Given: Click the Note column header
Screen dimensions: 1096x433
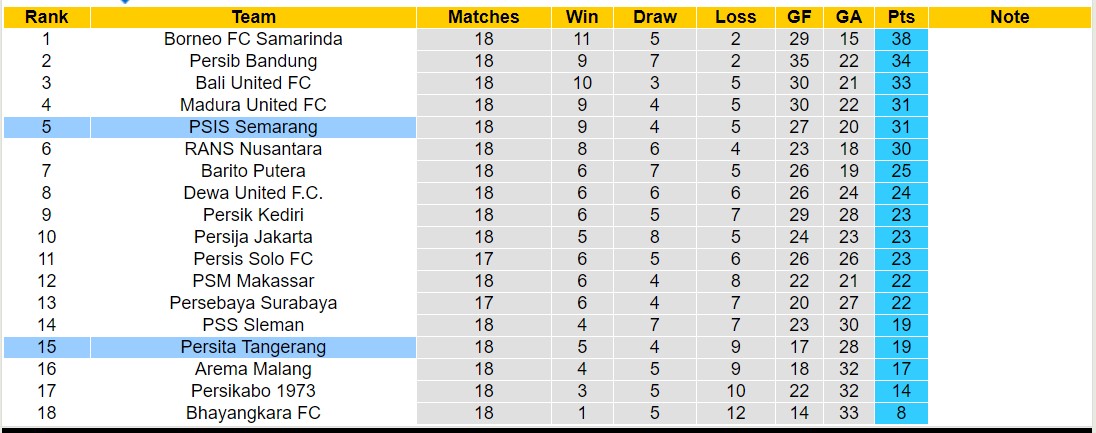Looking at the screenshot, I should point(1010,17).
